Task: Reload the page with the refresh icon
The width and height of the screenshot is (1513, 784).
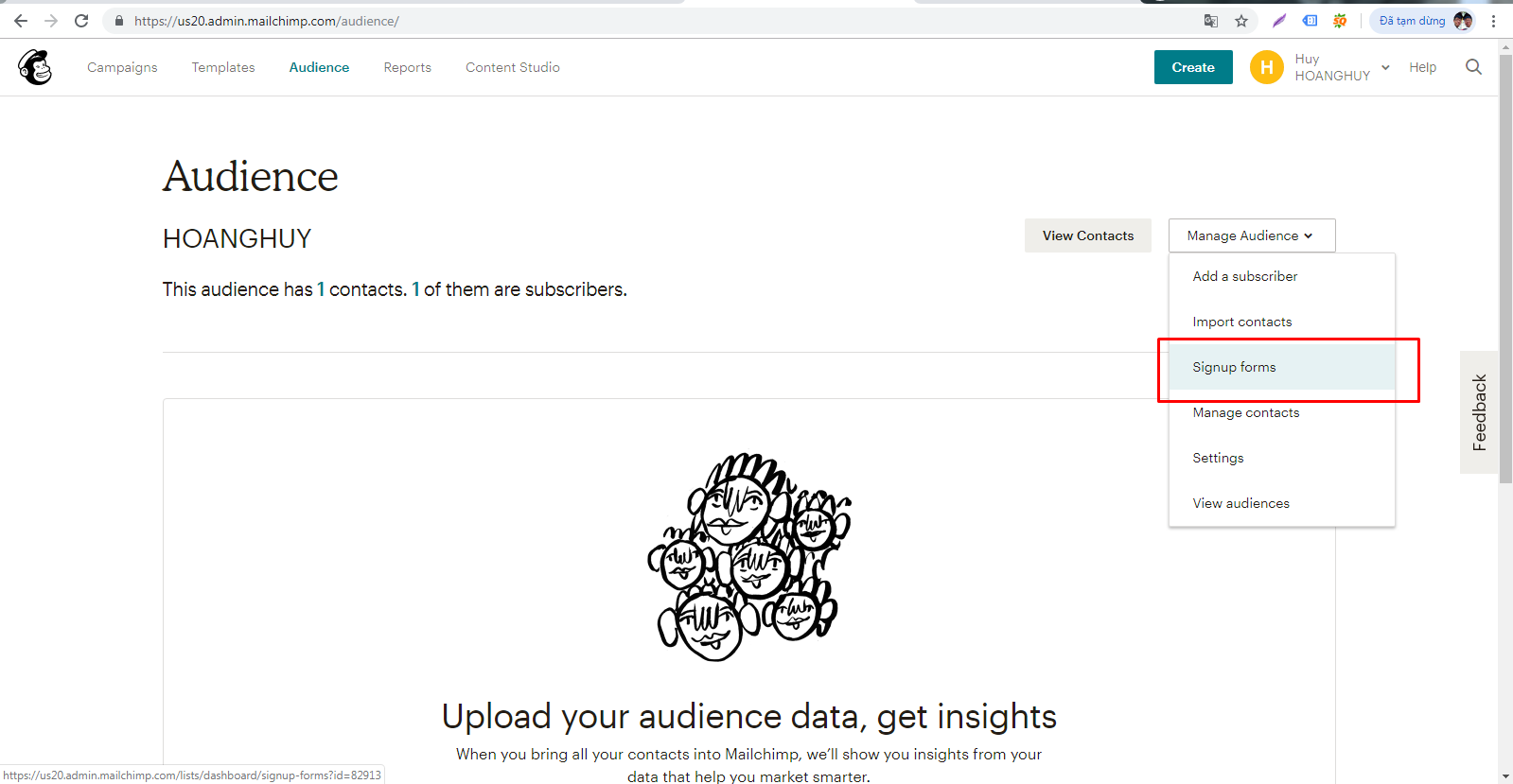Action: coord(81,21)
